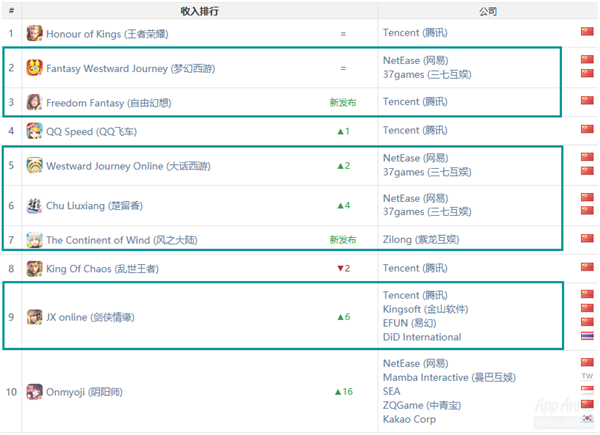The width and height of the screenshot is (600, 435).
Task: Open the DiD International company link
Action: pyautogui.click(x=422, y=337)
